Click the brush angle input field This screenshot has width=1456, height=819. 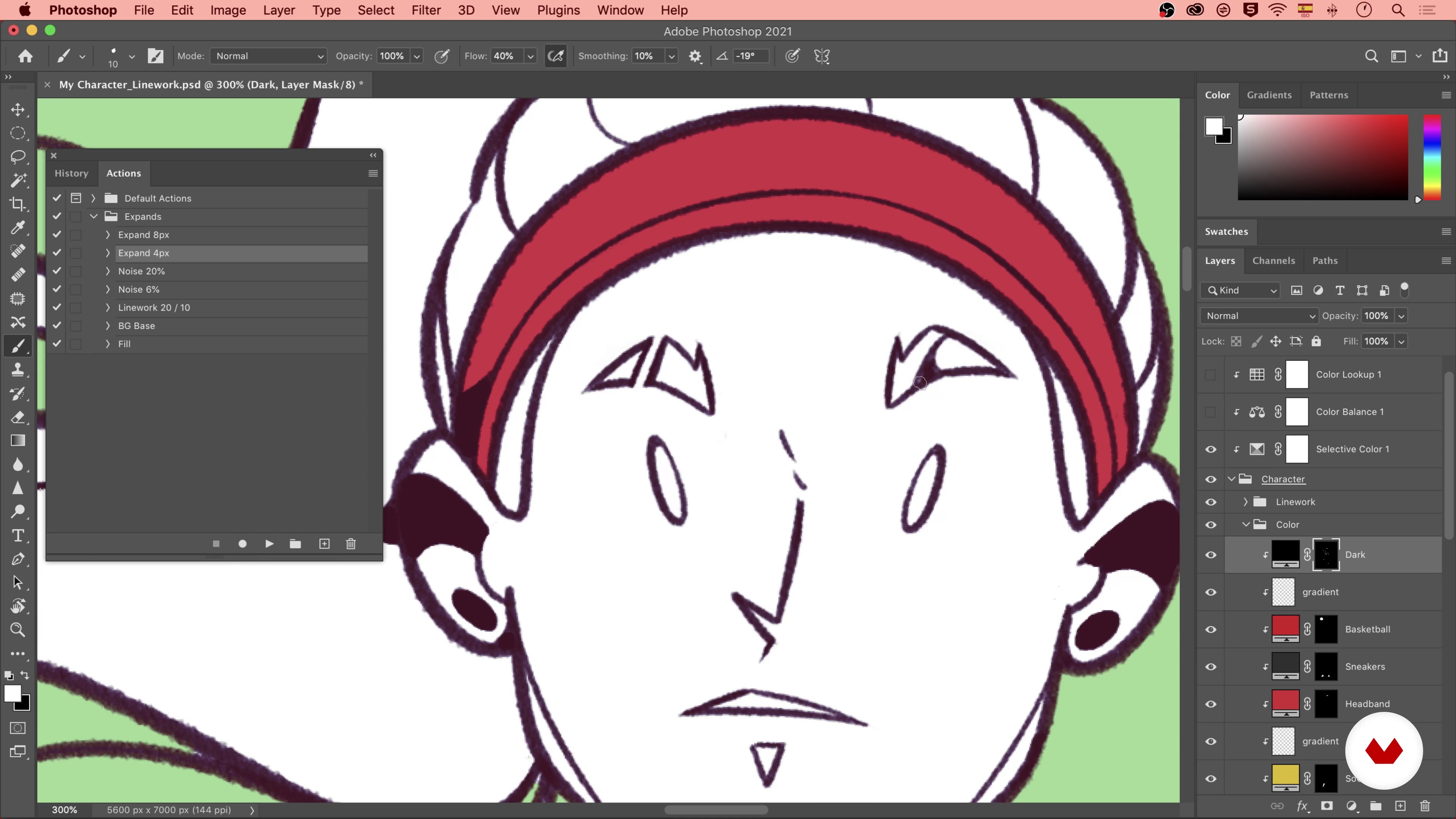pos(750,56)
